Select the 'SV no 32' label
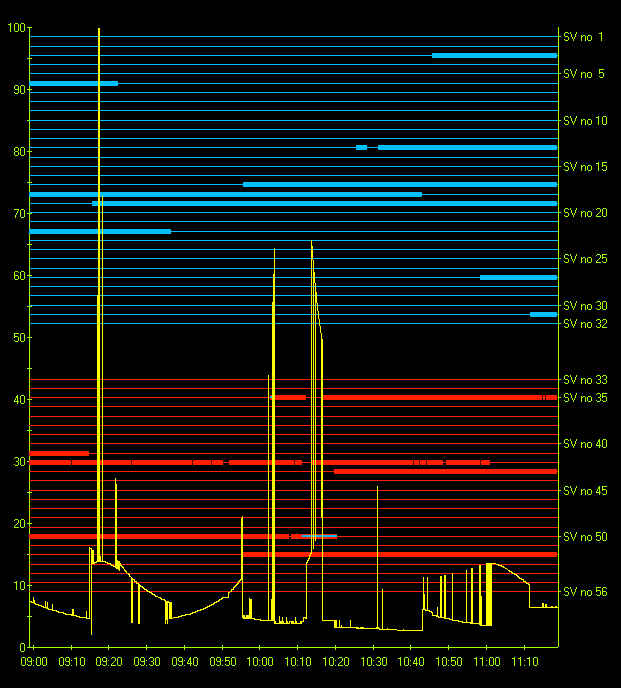Viewport: 621px width, 688px height. pos(585,324)
